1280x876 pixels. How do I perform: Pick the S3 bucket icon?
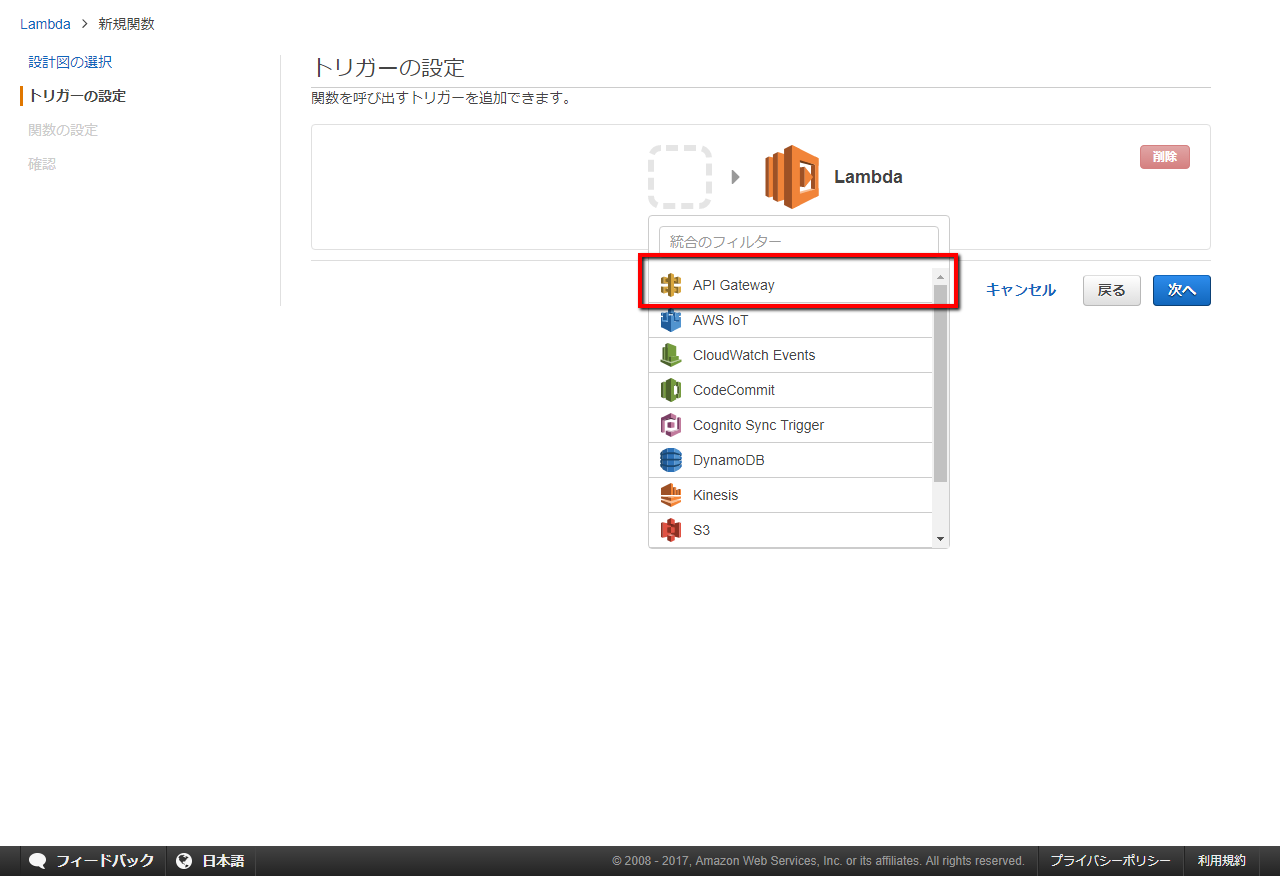pyautogui.click(x=671, y=530)
